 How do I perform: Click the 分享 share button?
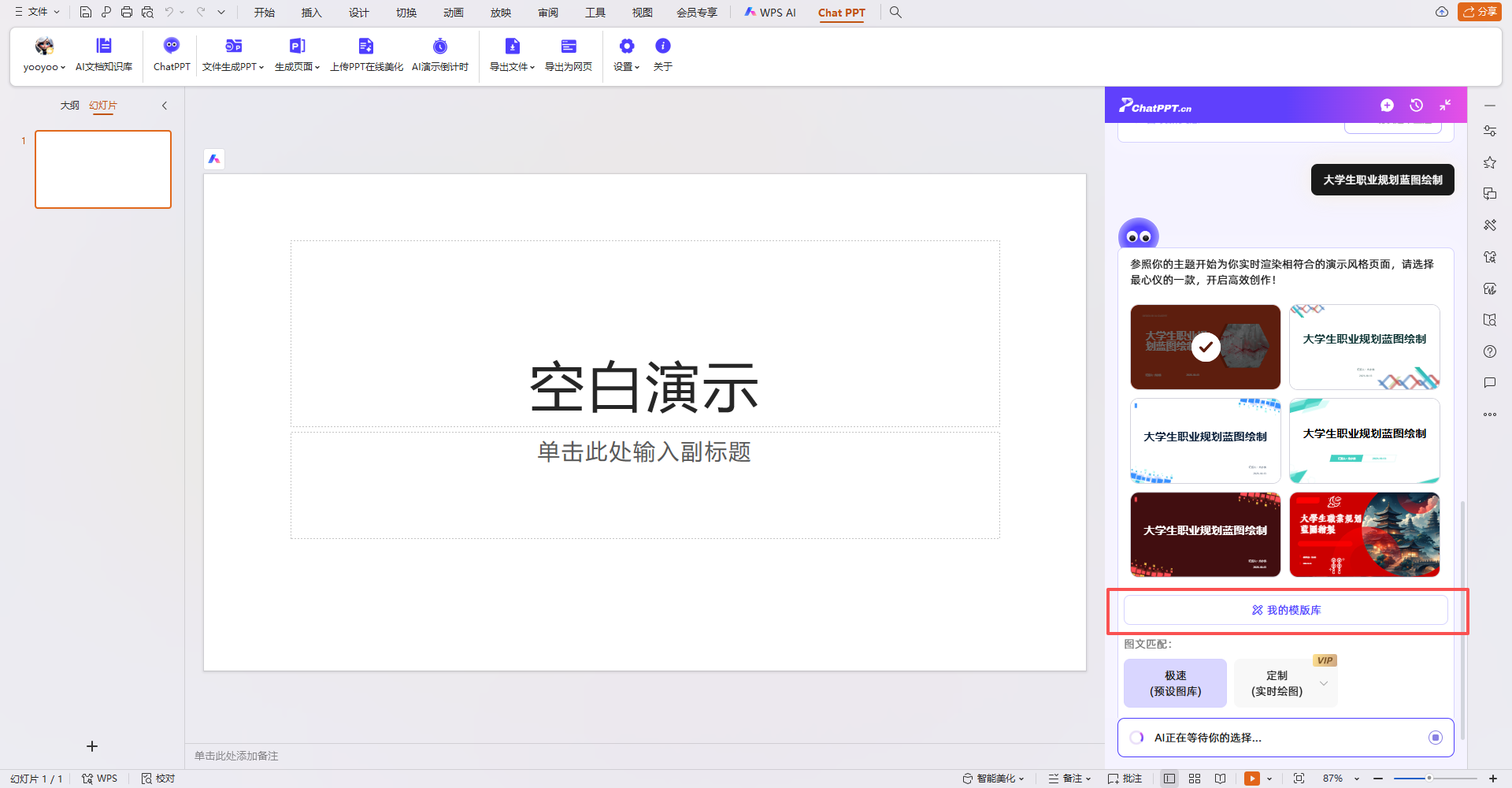coord(1480,12)
